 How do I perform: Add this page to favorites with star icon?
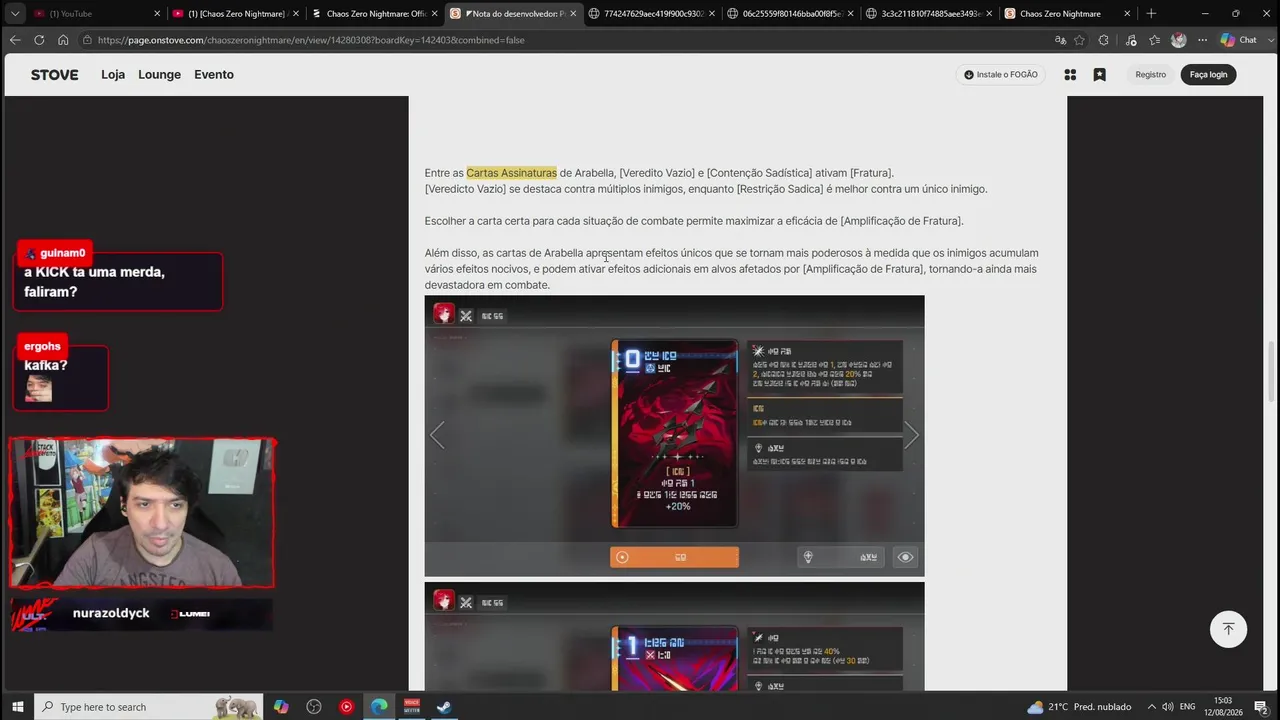tap(1080, 40)
